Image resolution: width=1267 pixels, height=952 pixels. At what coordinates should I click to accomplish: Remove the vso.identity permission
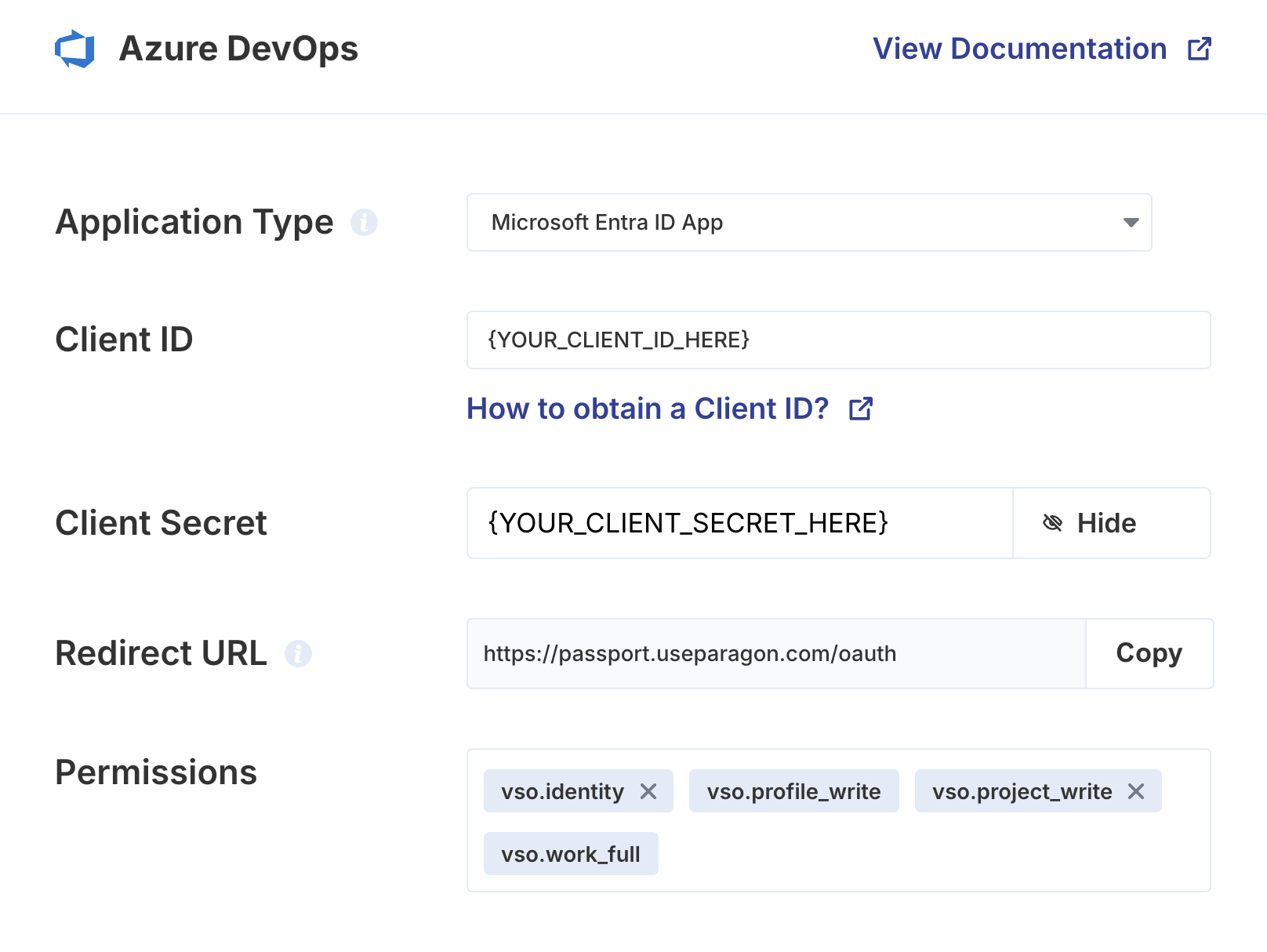pyautogui.click(x=648, y=791)
